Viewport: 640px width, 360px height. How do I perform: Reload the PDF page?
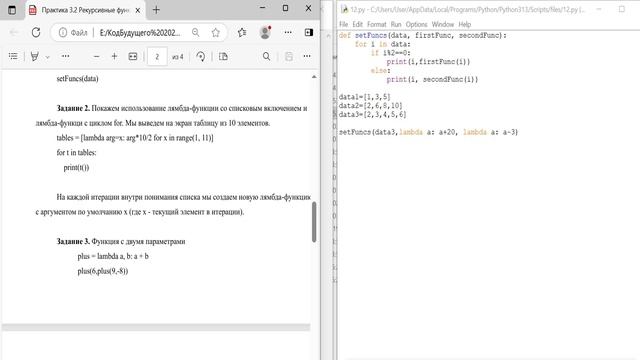(36, 33)
